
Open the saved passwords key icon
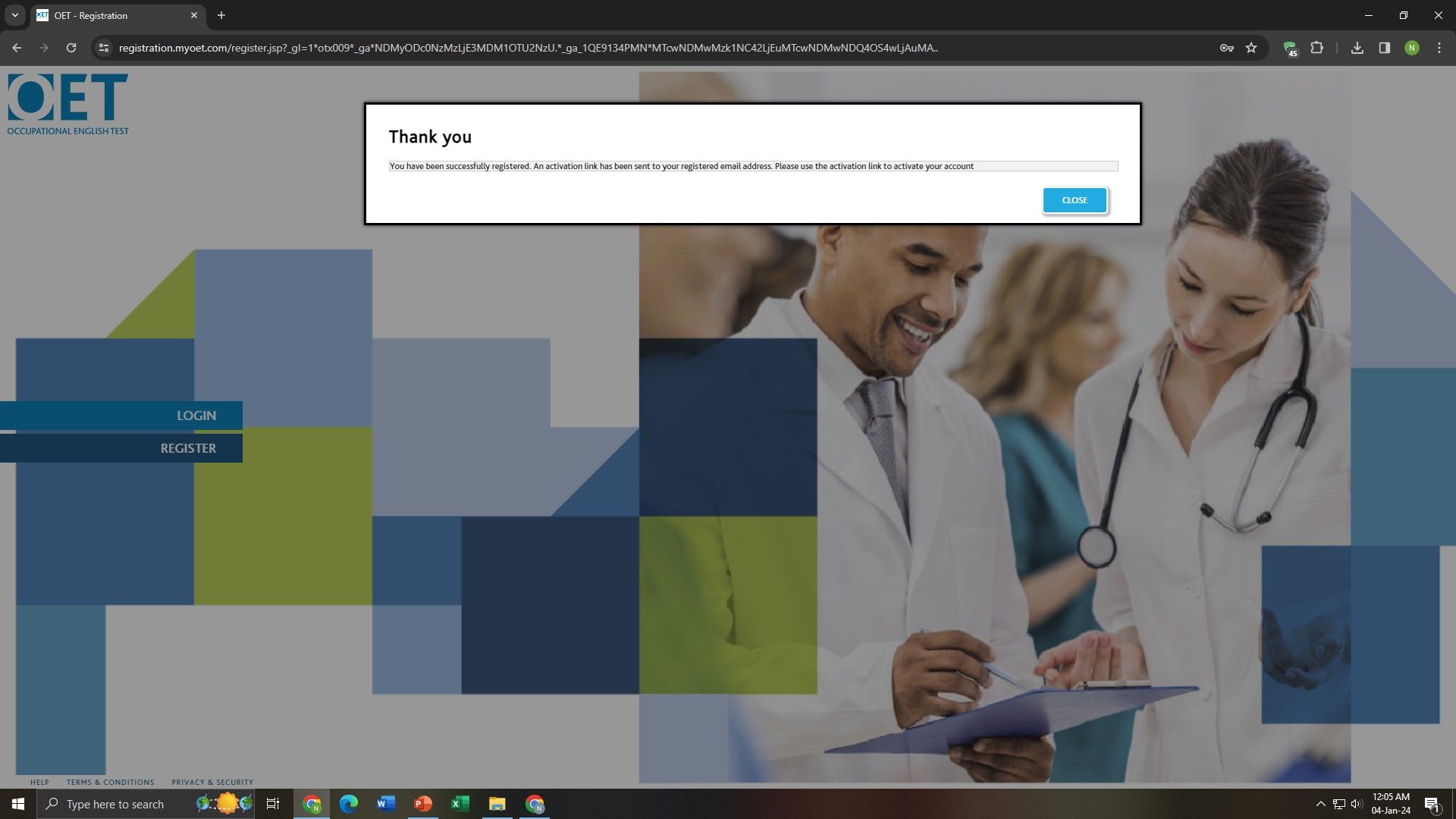click(1226, 48)
